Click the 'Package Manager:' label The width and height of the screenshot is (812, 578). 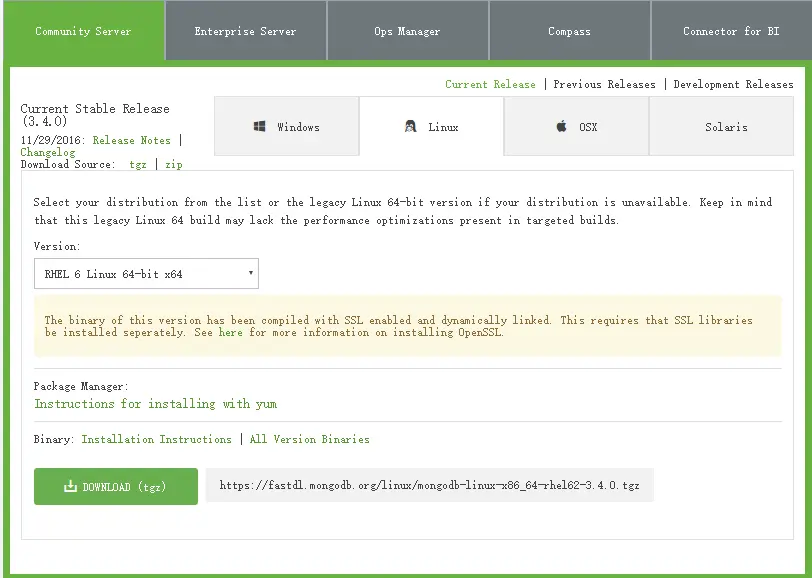point(81,386)
